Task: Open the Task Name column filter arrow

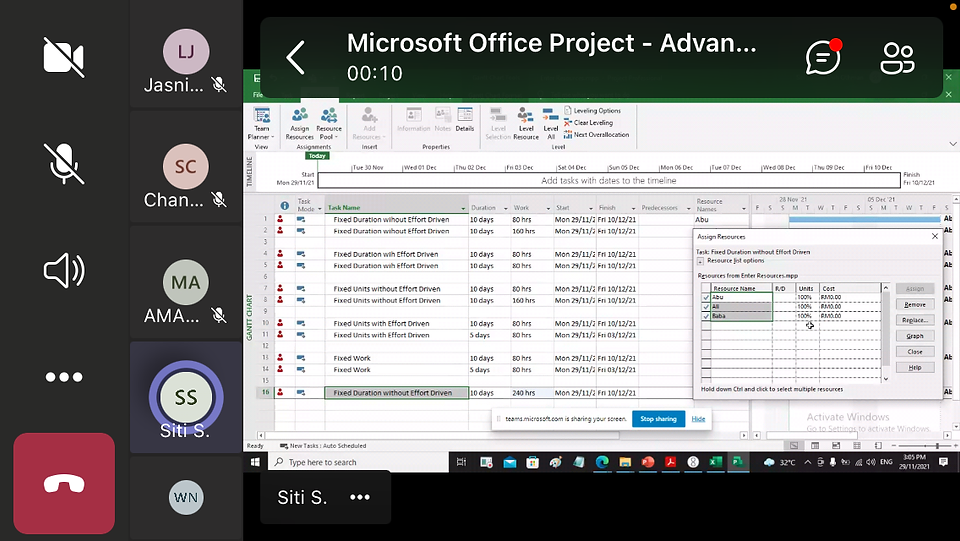Action: [x=463, y=208]
